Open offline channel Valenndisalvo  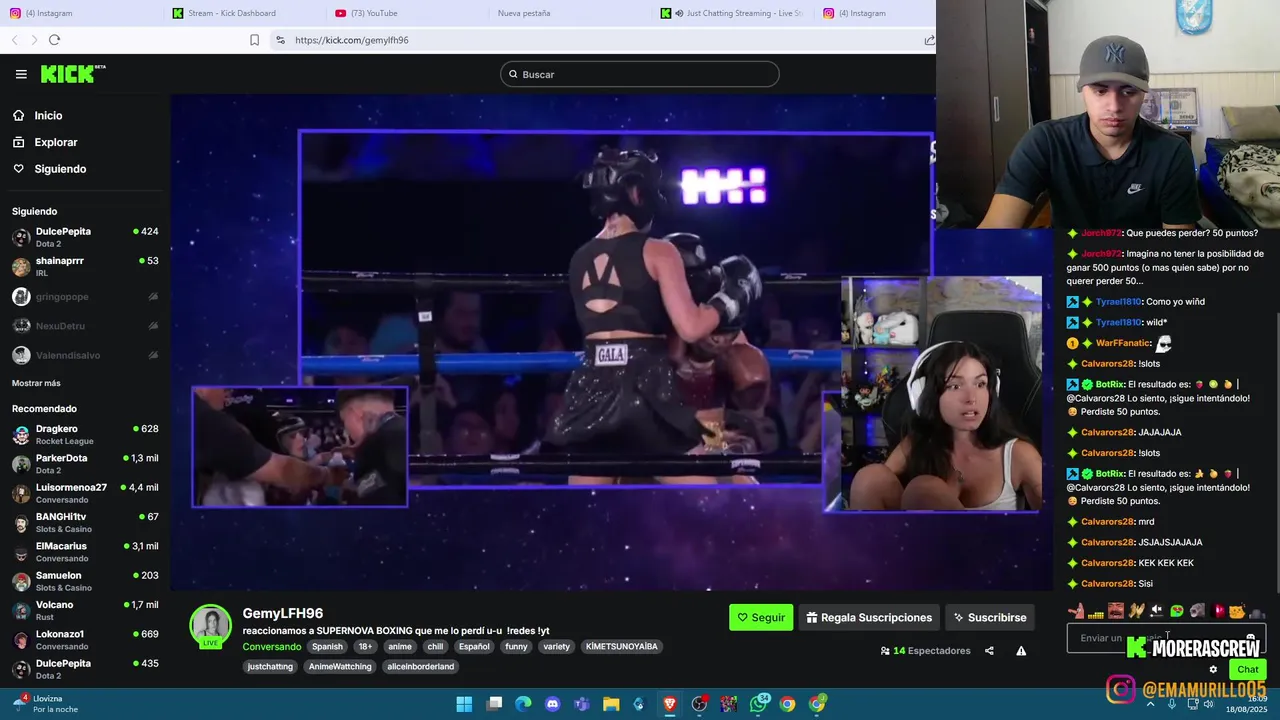click(x=85, y=355)
